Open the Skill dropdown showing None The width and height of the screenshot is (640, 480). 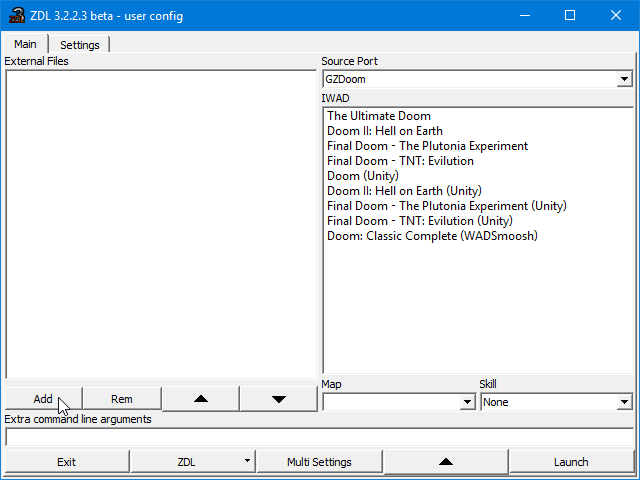click(624, 402)
